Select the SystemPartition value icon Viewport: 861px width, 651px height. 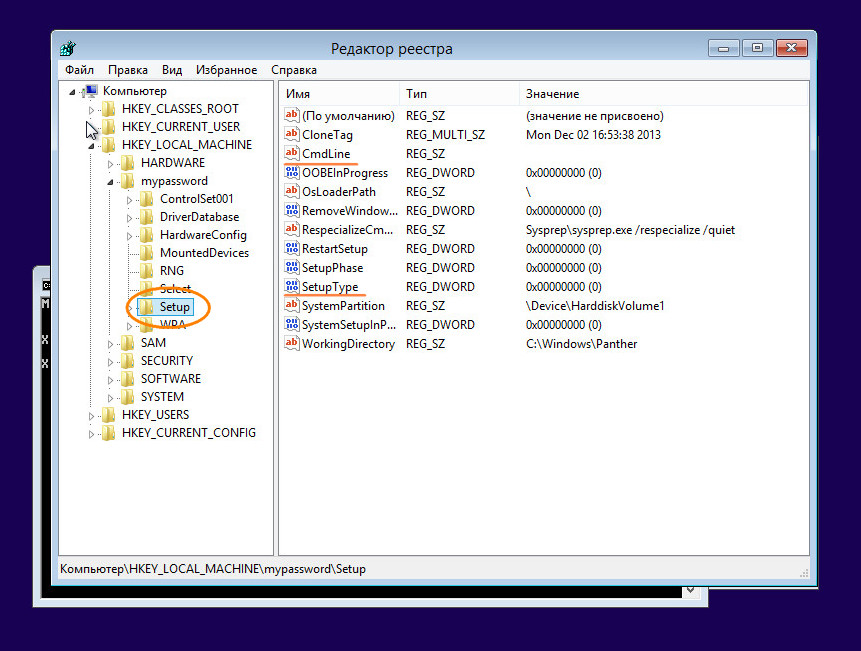(292, 306)
